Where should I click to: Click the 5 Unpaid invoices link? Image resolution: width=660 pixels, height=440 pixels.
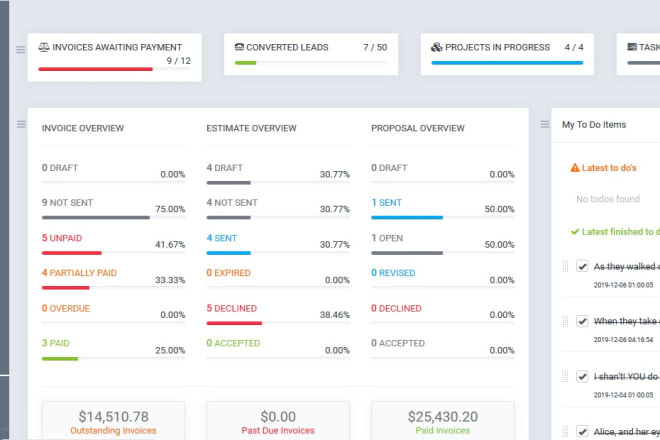click(62, 238)
